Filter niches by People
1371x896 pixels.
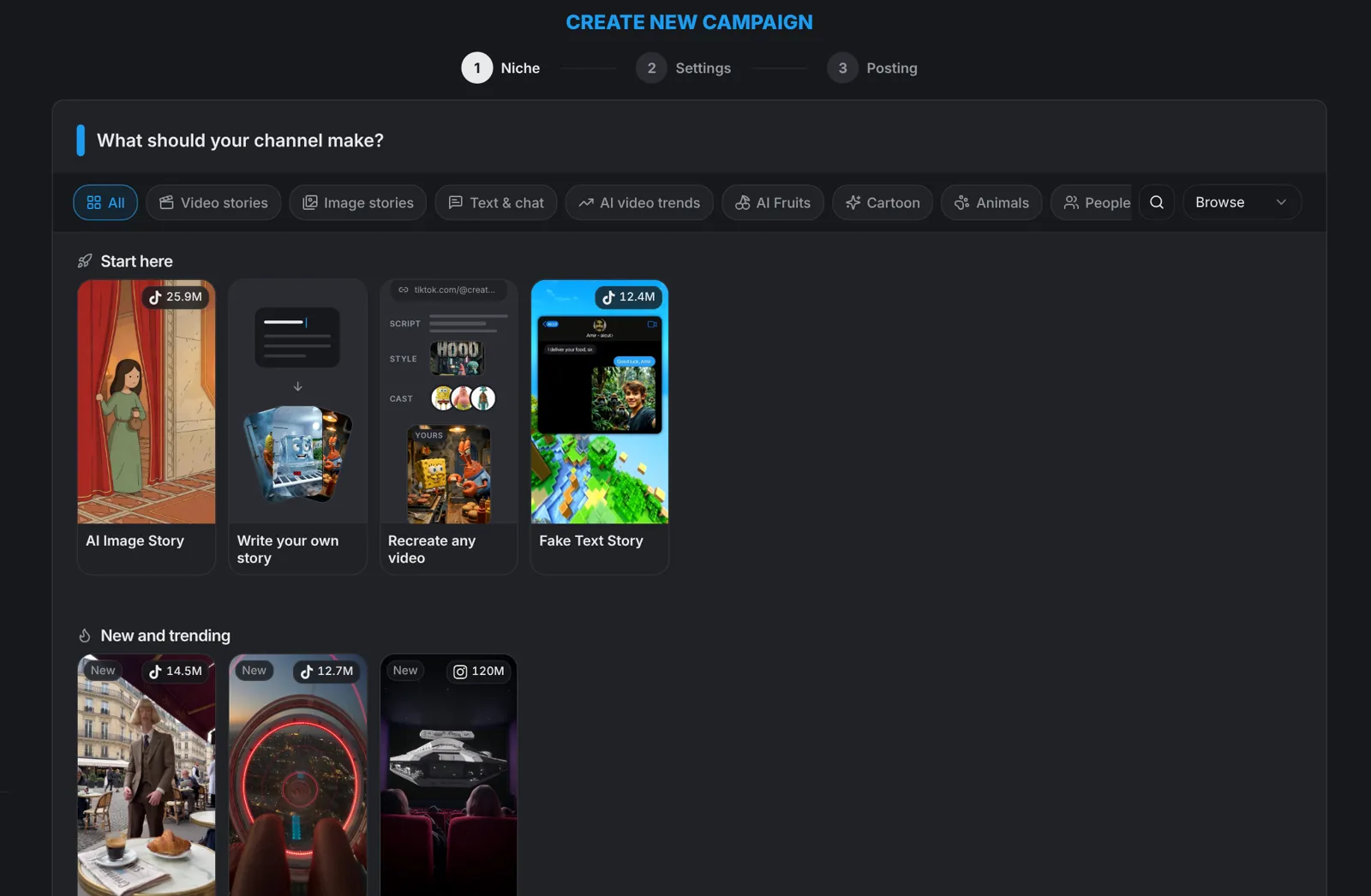pyautogui.click(x=1092, y=202)
